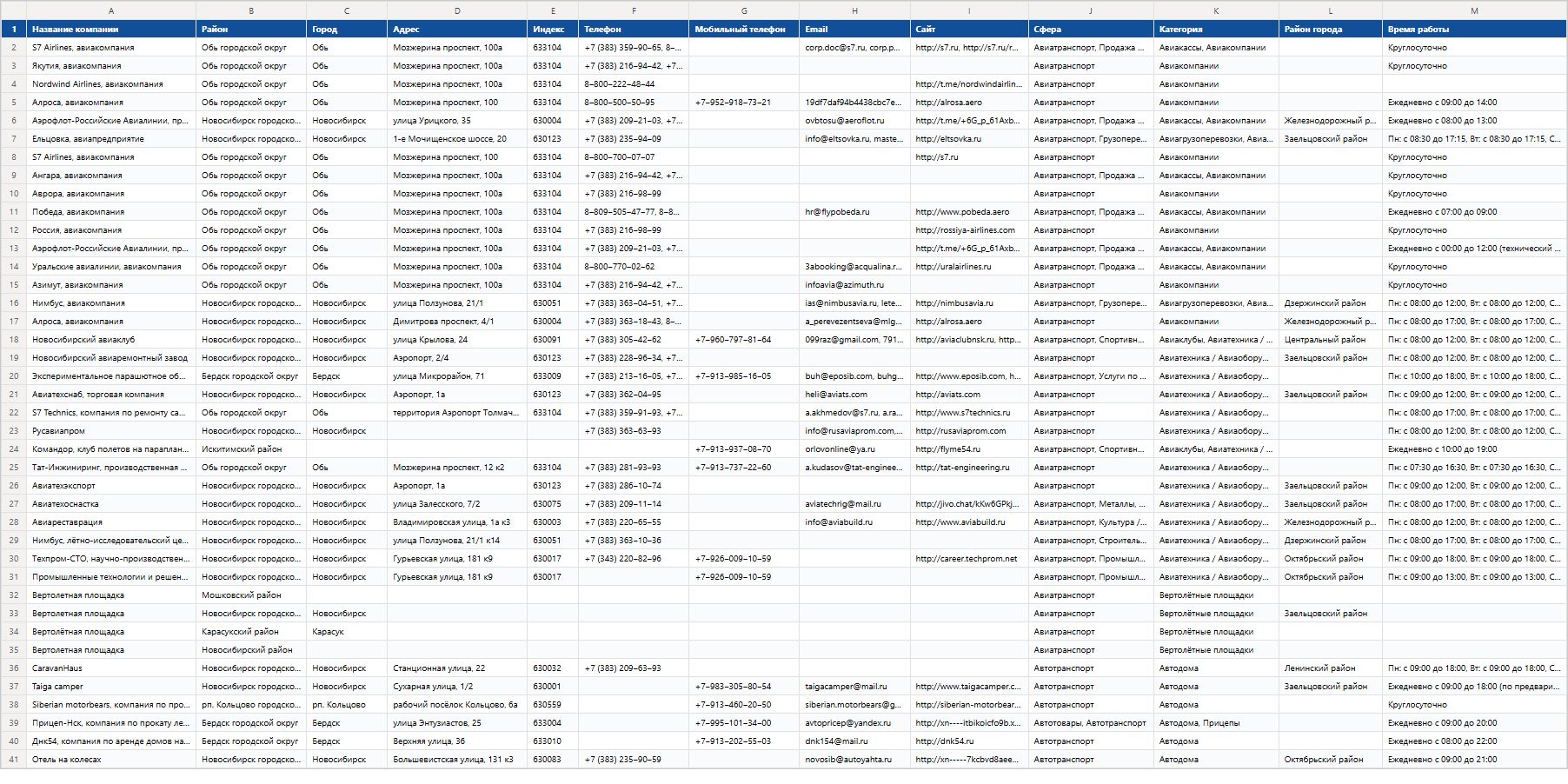Select hours cell "Ежедневно с 10:00 до 19:00"
Viewport: 1568px width, 784px height.
(1474, 449)
